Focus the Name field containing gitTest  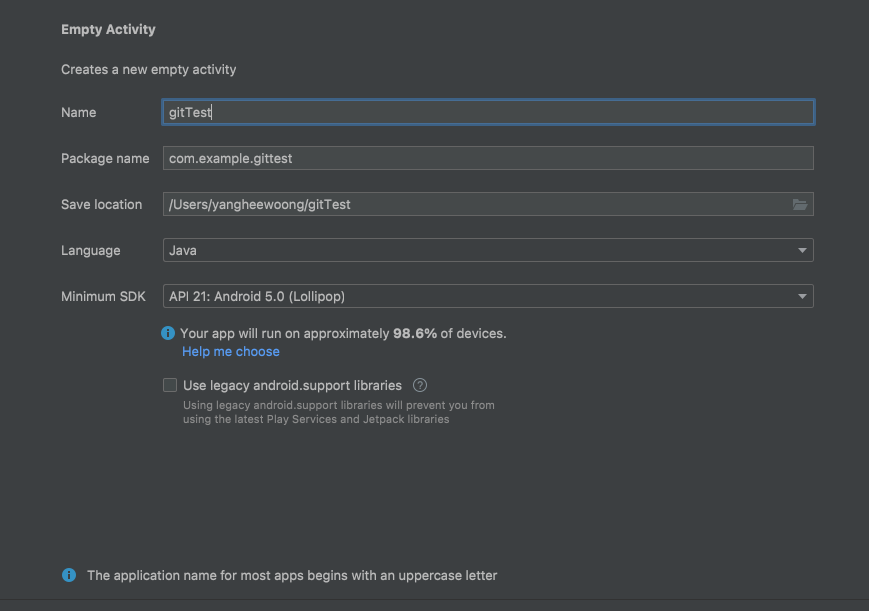[x=488, y=113]
